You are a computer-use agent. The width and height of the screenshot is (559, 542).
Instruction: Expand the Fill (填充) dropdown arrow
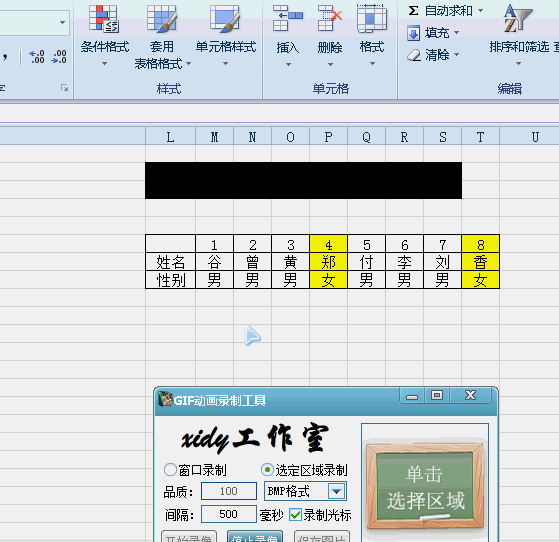[456, 33]
